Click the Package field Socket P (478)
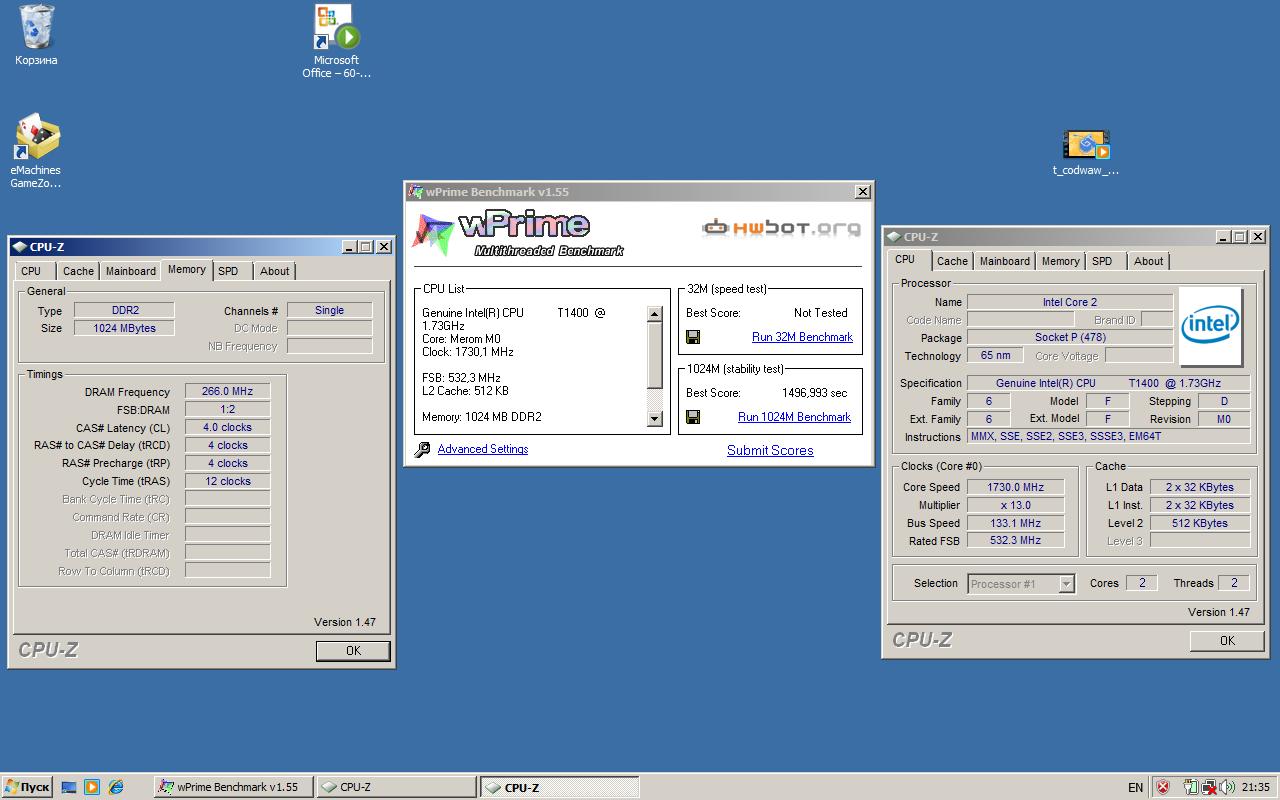1280x800 pixels. [x=1069, y=338]
